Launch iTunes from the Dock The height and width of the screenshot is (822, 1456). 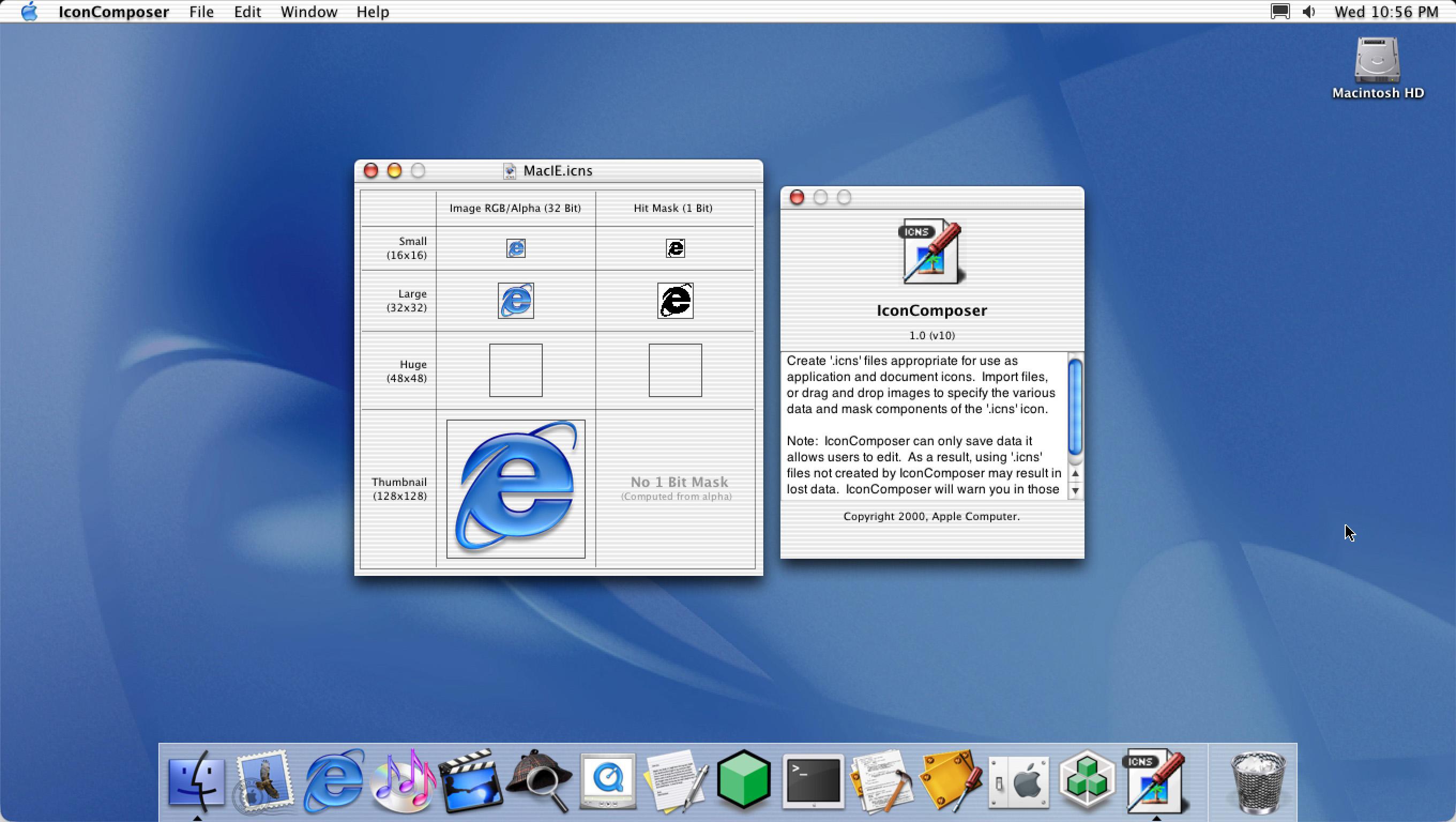tap(403, 782)
